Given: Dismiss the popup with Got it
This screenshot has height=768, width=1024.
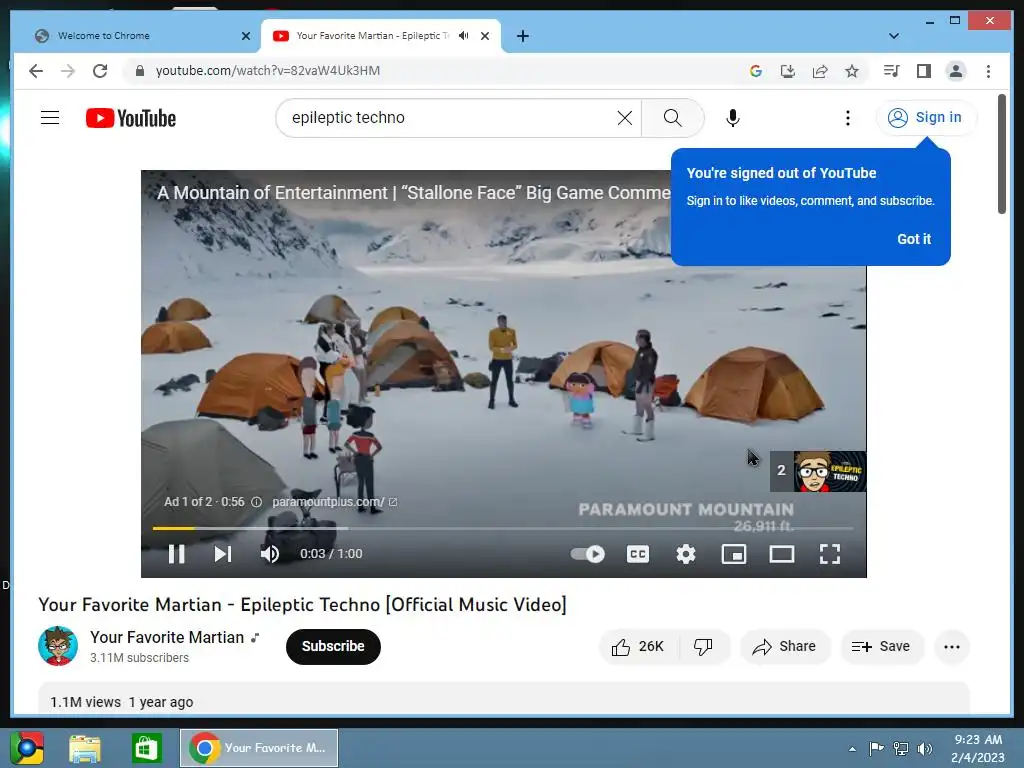Looking at the screenshot, I should (x=914, y=239).
